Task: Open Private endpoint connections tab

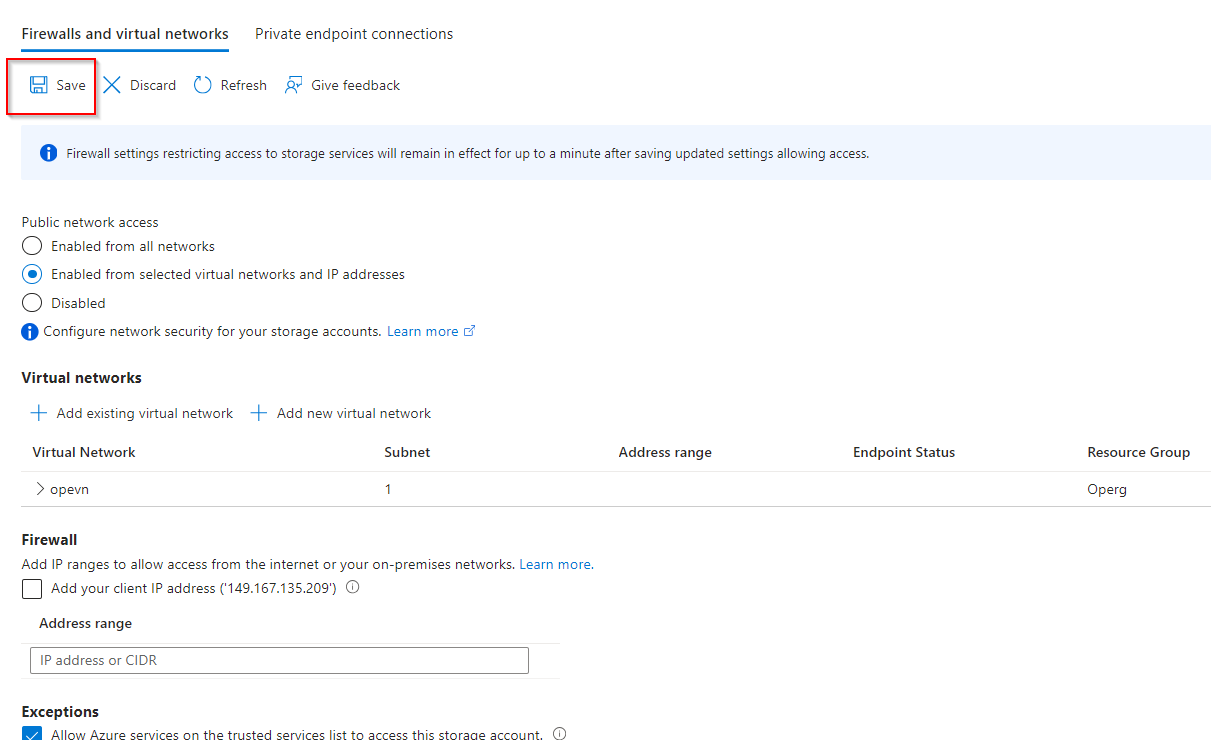Action: 354,34
